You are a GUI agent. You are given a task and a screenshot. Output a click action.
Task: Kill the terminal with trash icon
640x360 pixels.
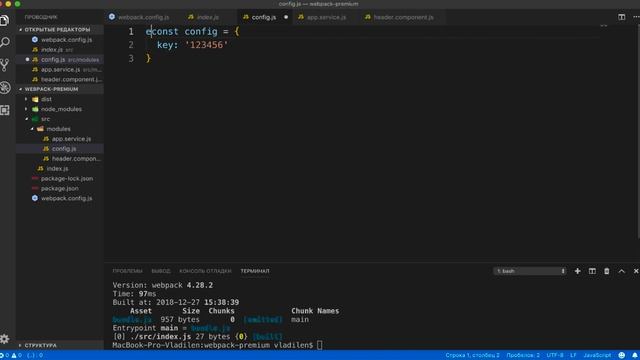pos(607,271)
